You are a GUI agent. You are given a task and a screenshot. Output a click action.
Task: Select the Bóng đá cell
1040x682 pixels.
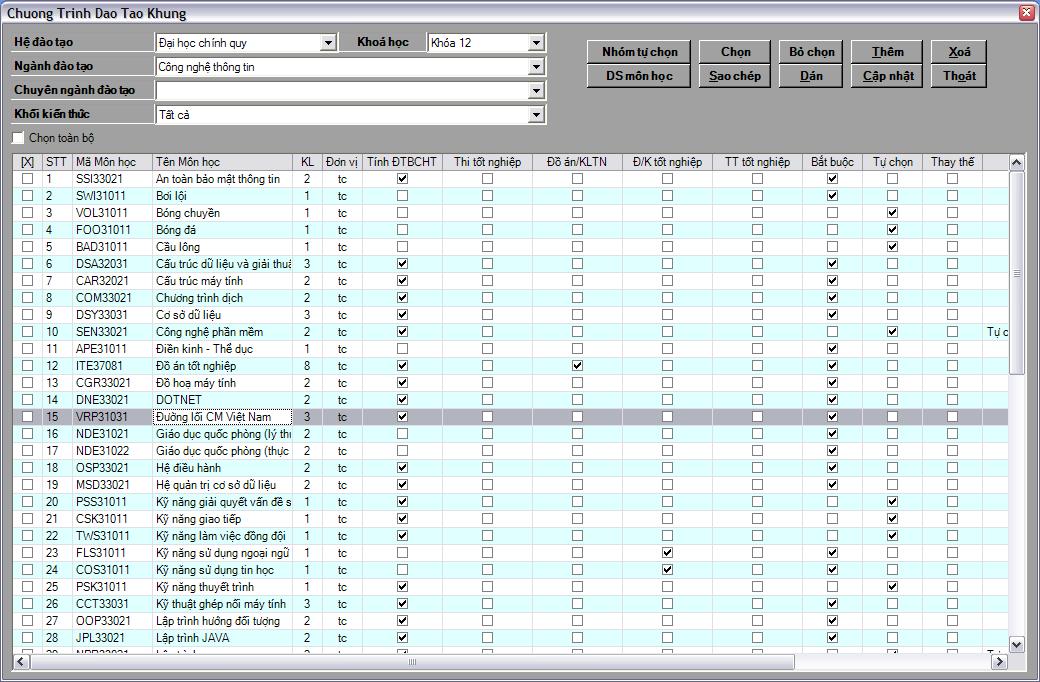pos(222,230)
